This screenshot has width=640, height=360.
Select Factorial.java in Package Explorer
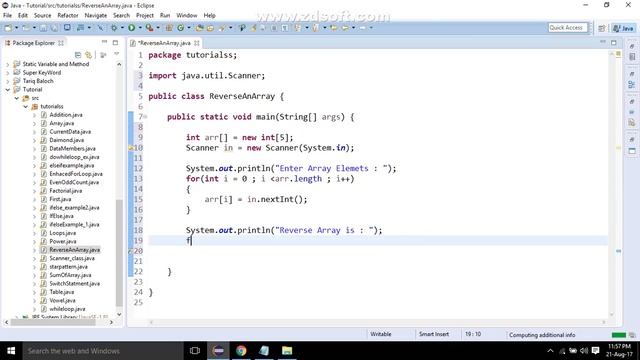point(65,191)
